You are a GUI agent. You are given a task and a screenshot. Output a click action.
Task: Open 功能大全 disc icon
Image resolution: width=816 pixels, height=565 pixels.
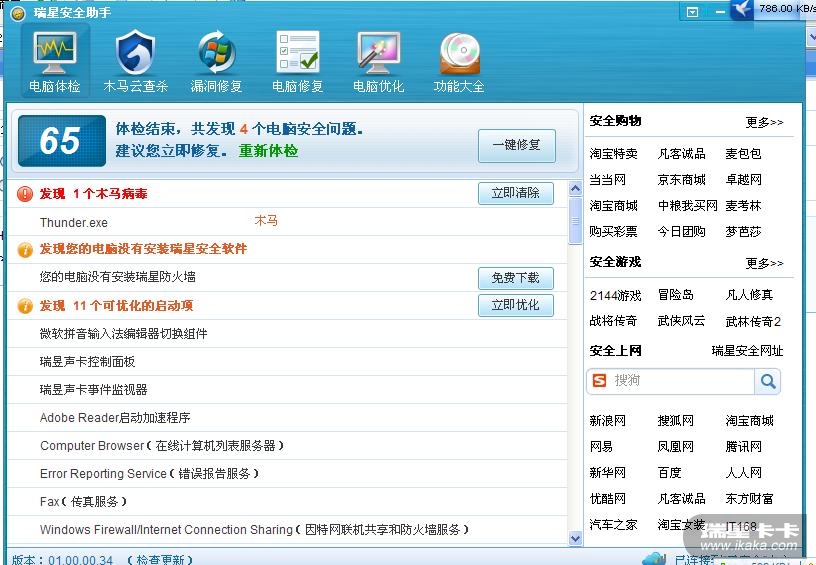459,54
